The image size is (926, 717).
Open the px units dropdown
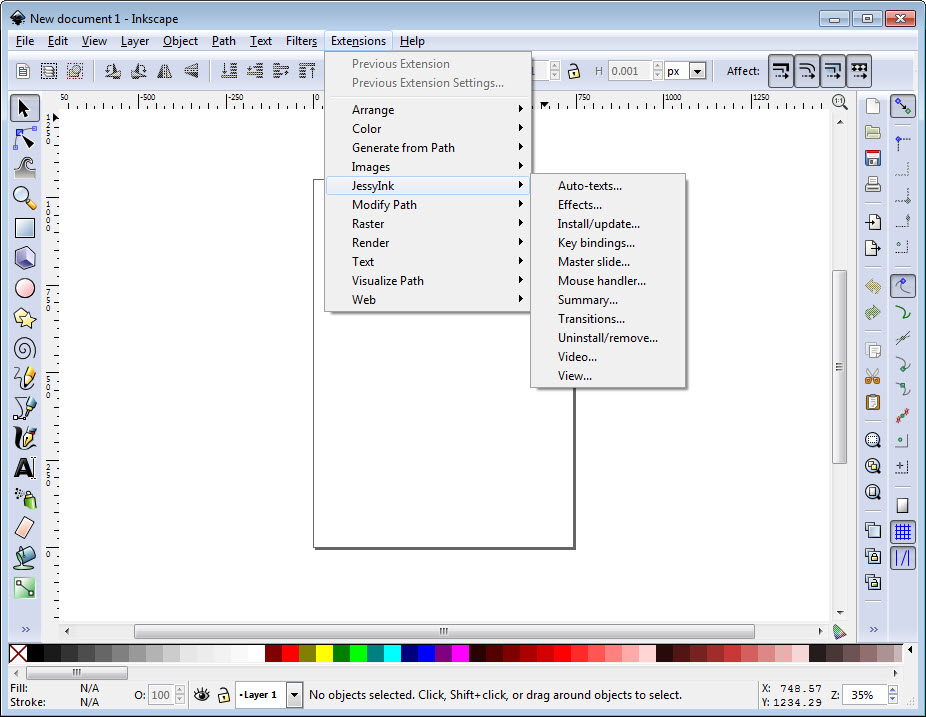coord(697,71)
